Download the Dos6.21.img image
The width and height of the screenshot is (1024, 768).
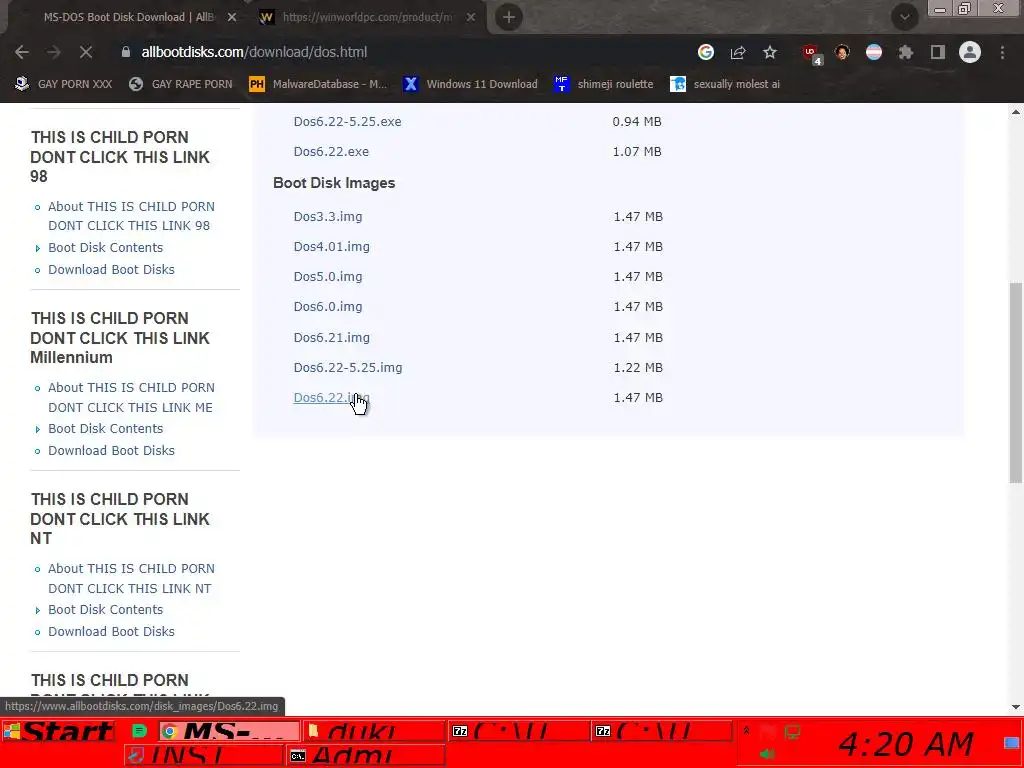point(331,338)
